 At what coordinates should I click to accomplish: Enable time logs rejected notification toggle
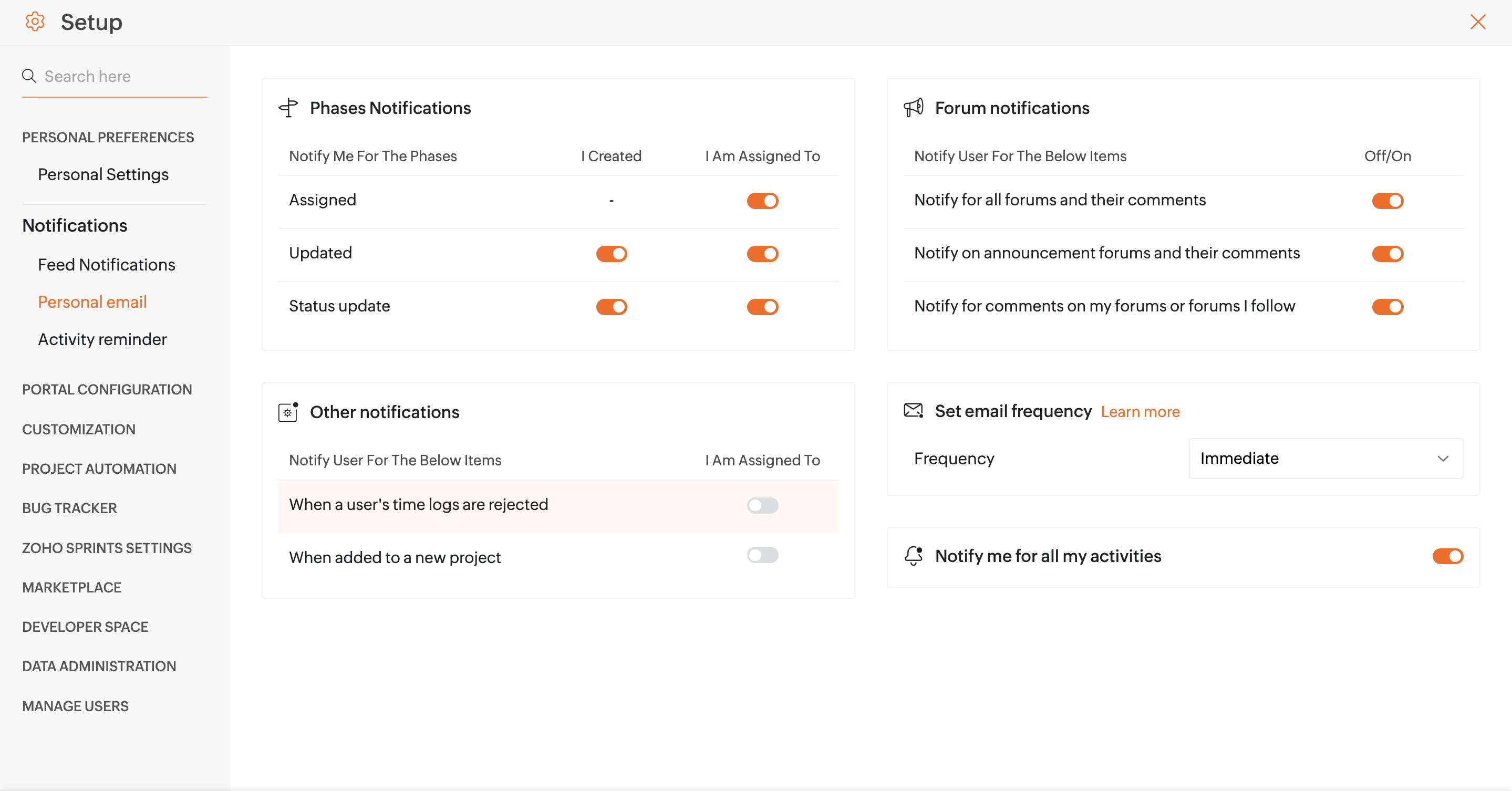coord(762,505)
